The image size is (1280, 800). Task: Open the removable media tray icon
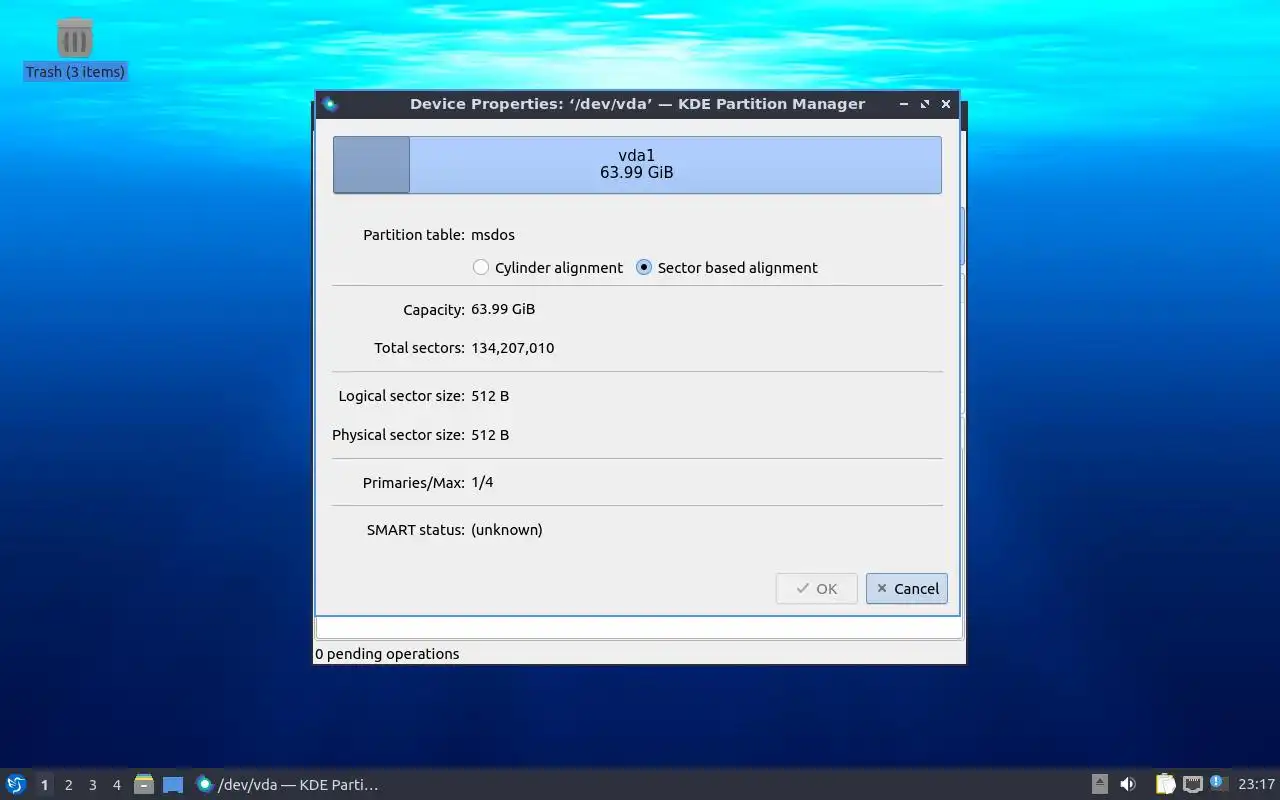tap(1099, 785)
